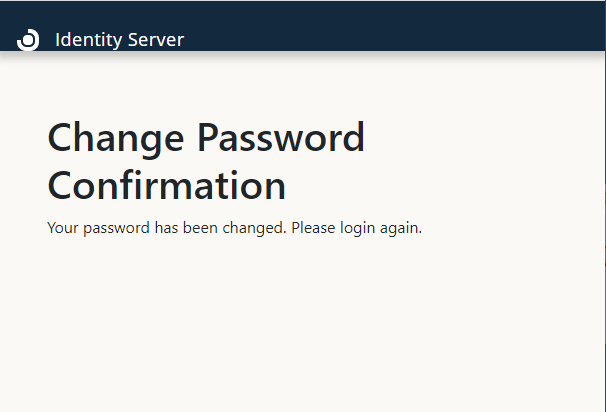Click the word Please in the message
606x412 pixels.
pos(314,228)
